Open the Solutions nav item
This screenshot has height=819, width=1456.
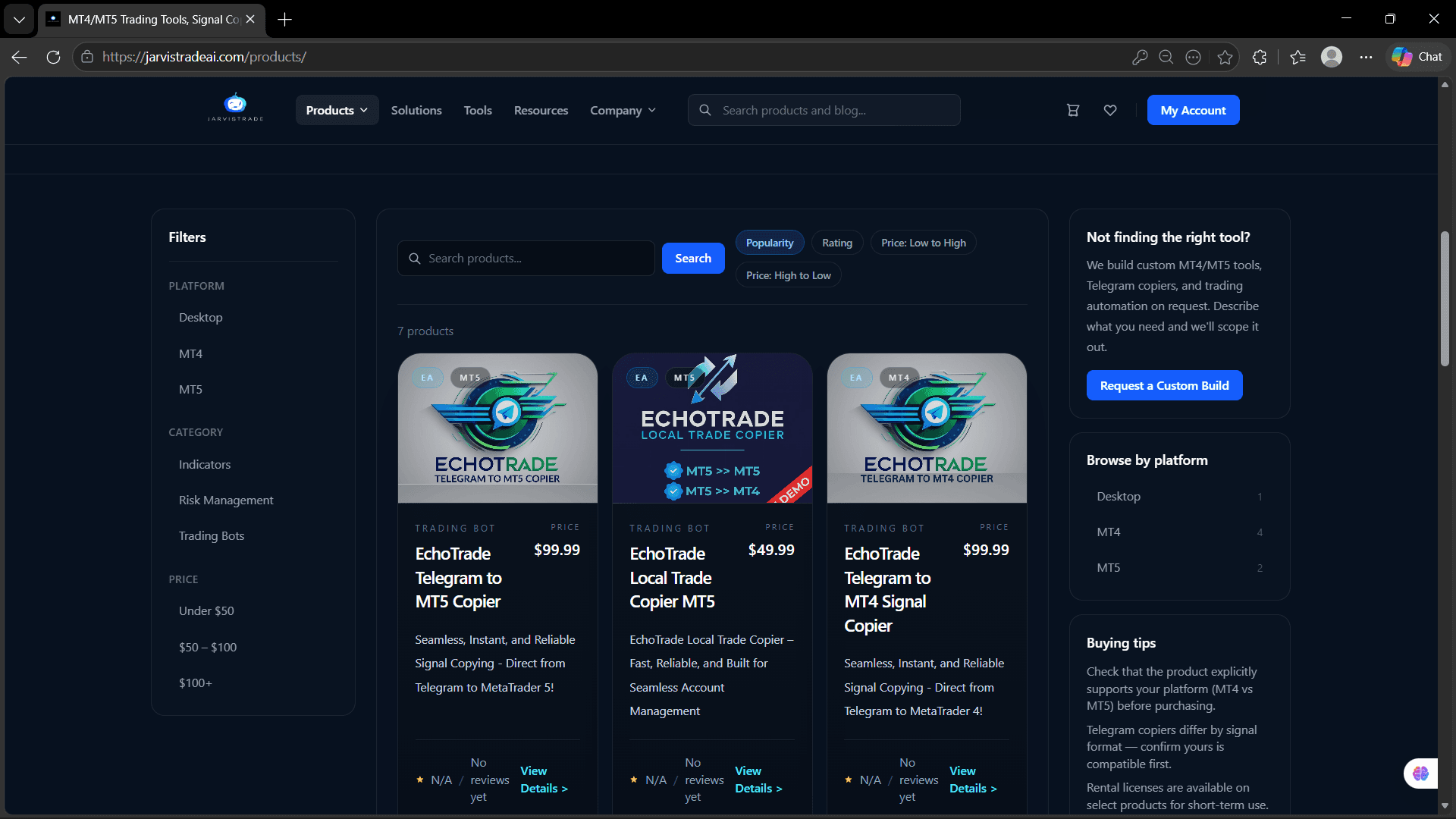coord(416,111)
